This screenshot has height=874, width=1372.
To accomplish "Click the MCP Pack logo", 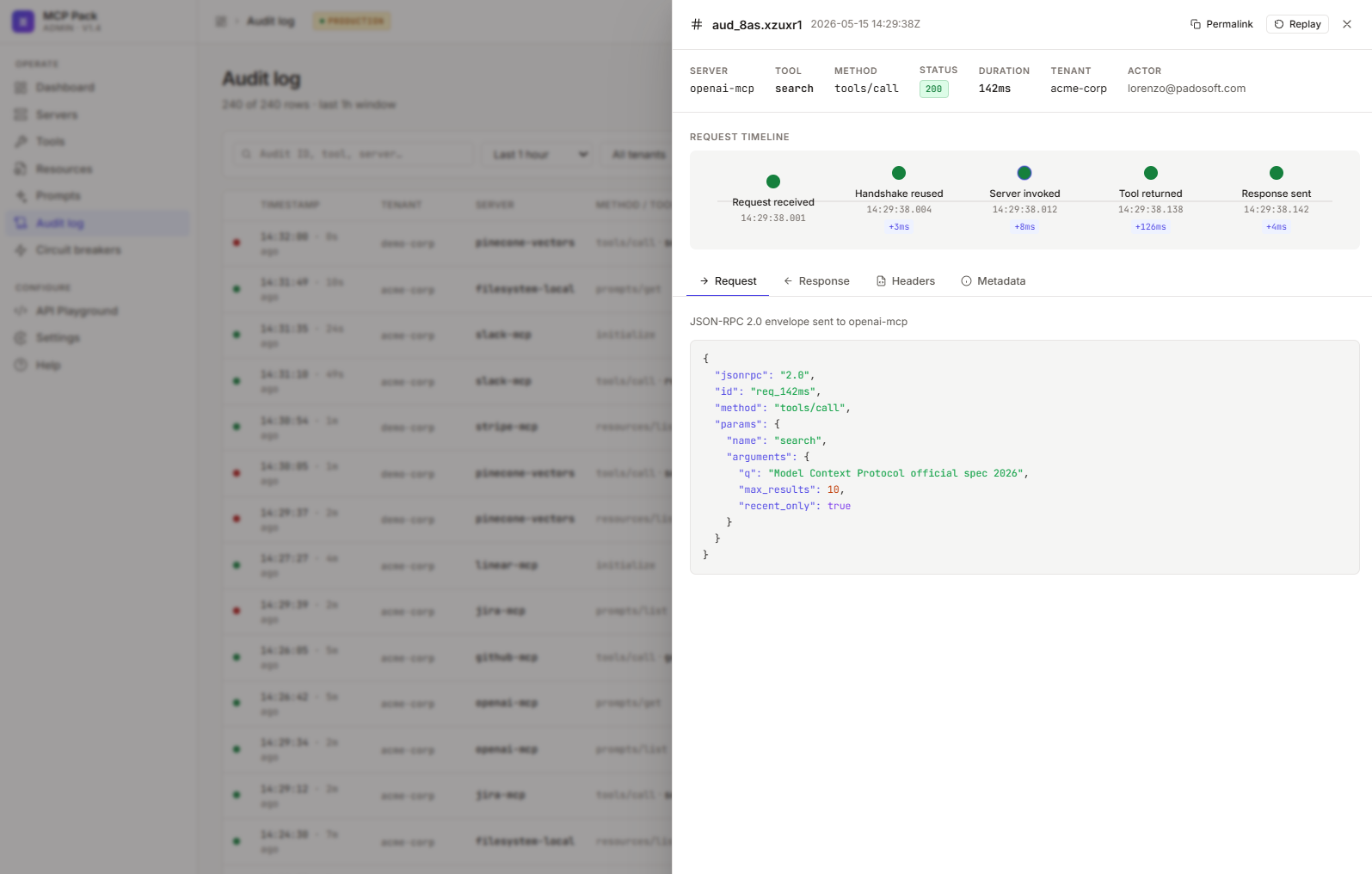I will click(23, 21).
